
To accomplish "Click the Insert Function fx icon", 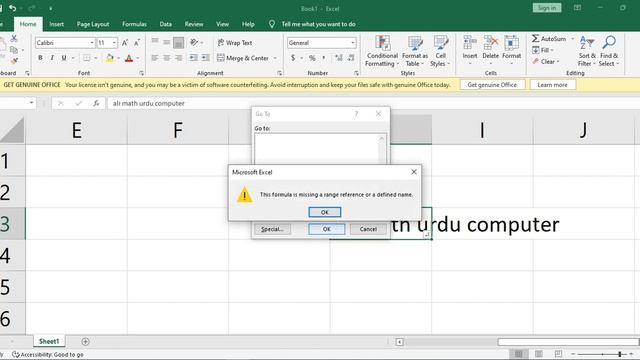I will (96, 103).
